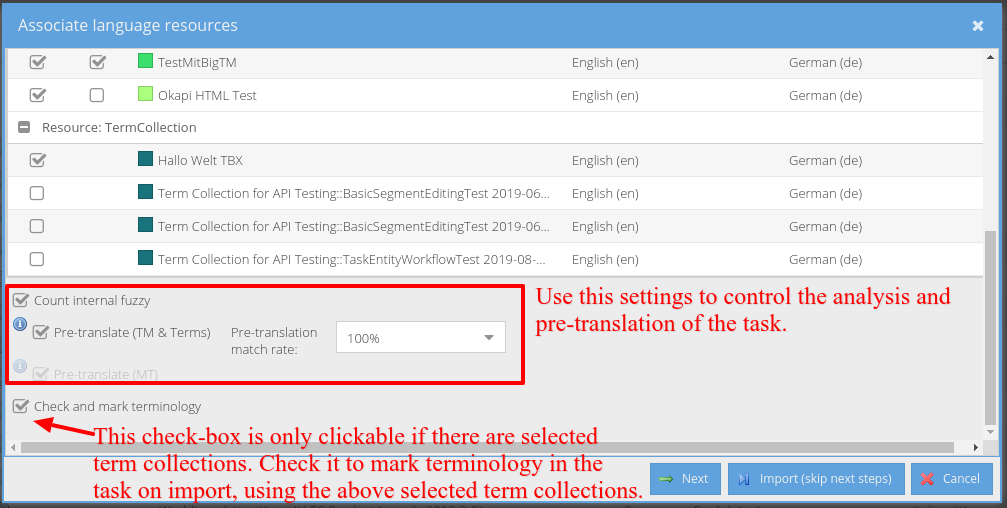
Task: Click the green color icon of TestMitBigTM
Action: (145, 62)
